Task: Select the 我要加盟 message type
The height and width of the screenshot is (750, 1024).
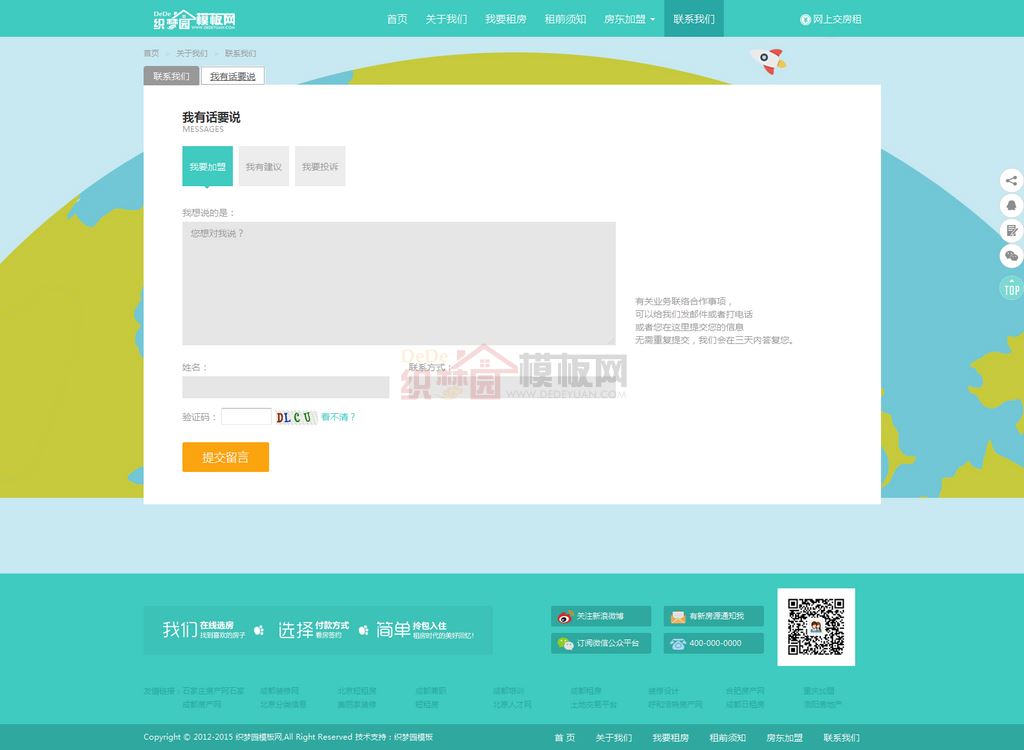Action: point(207,167)
